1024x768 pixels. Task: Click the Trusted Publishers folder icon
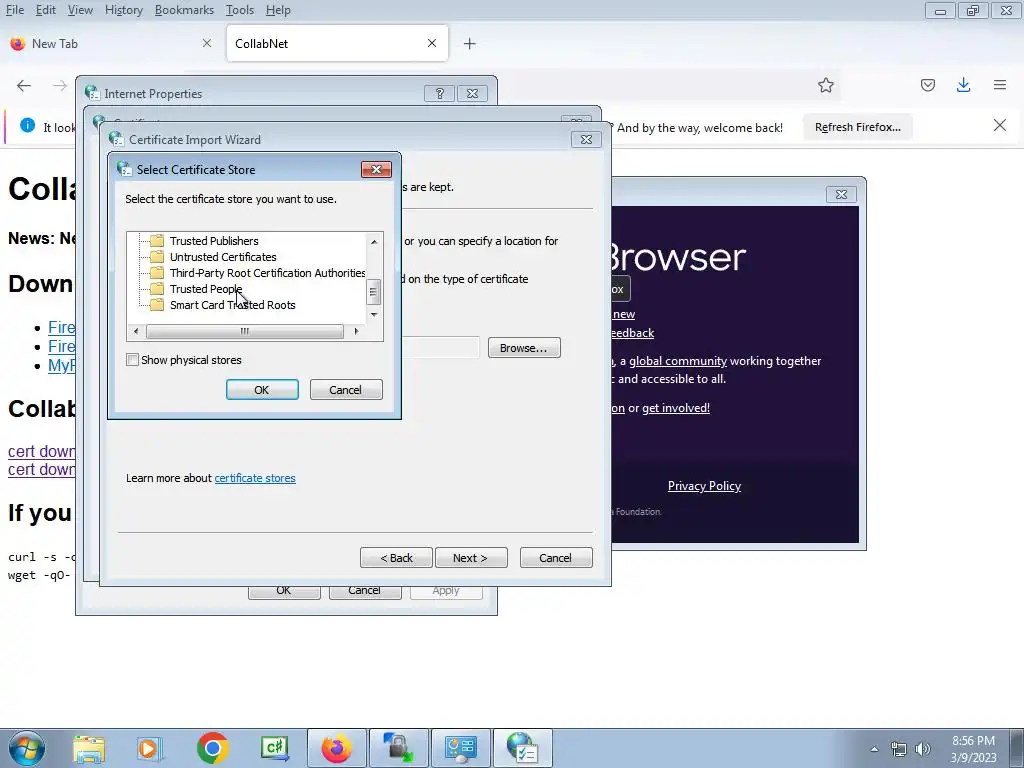(157, 241)
